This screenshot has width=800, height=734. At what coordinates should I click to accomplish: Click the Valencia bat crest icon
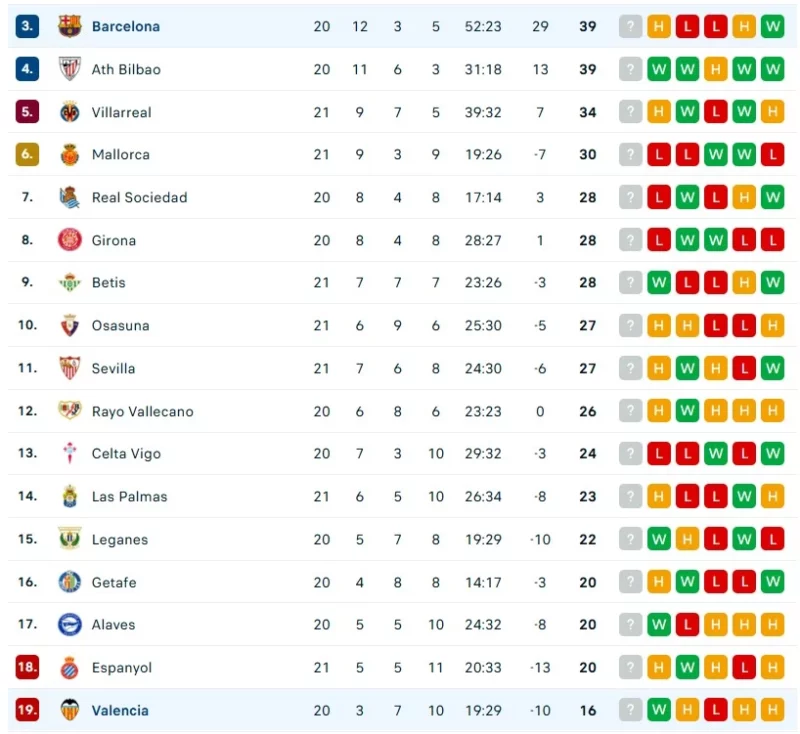click(x=69, y=710)
